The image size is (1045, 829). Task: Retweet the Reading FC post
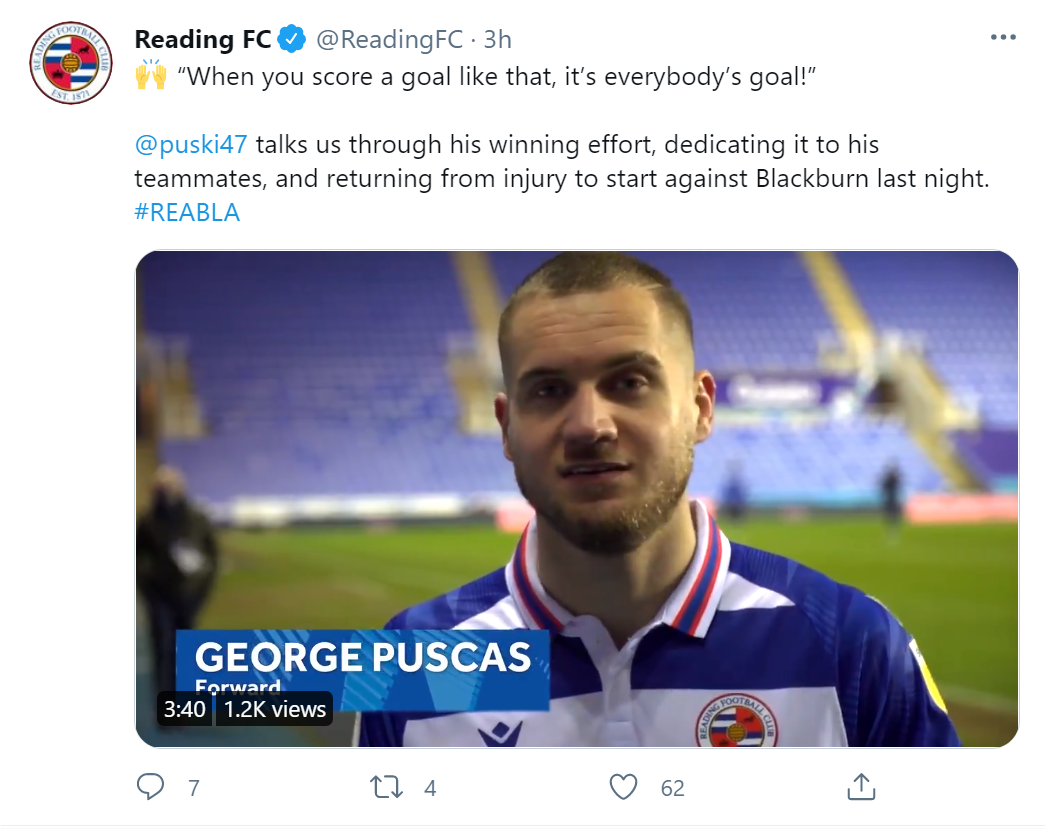tap(386, 787)
